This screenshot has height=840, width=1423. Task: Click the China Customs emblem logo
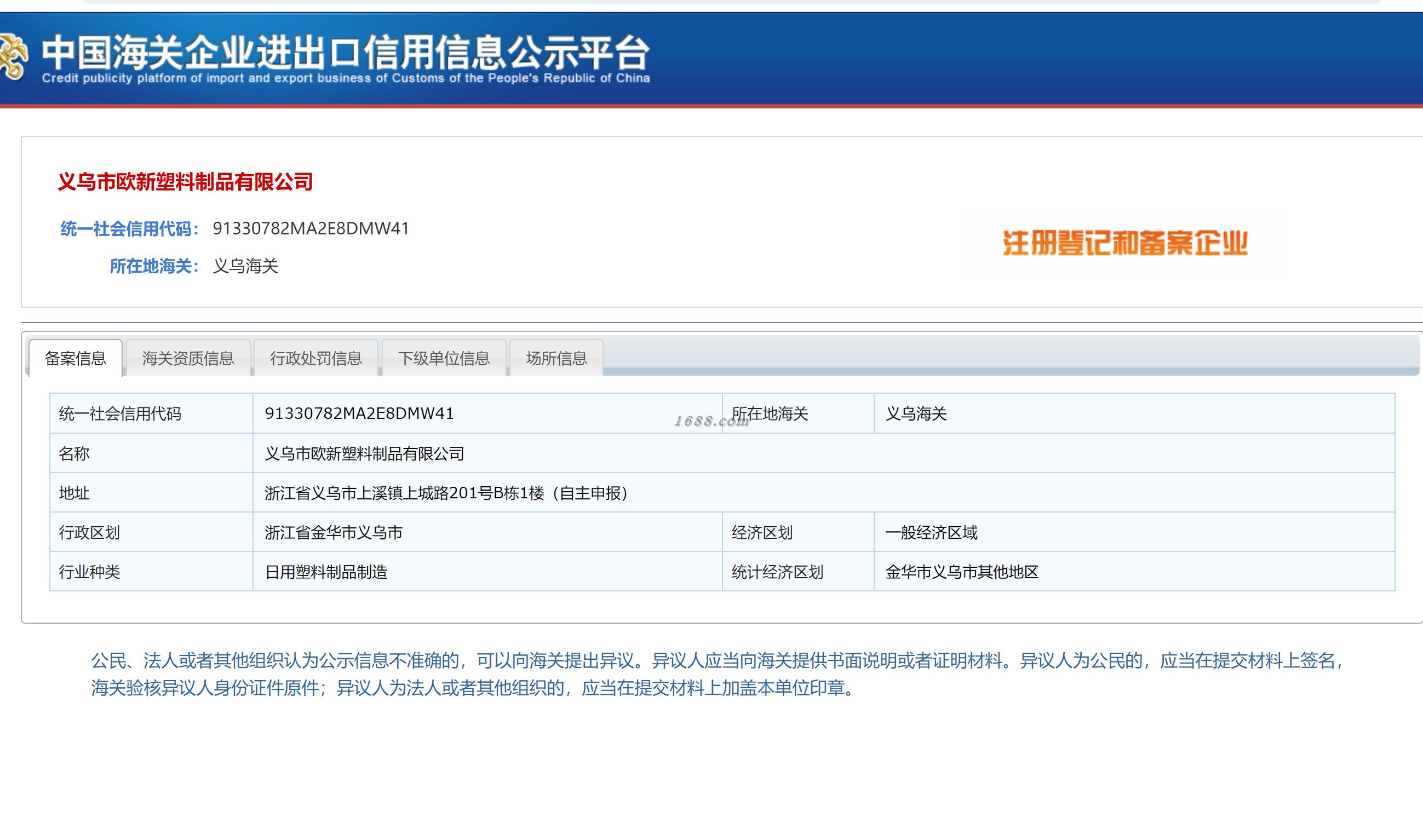coord(13,56)
